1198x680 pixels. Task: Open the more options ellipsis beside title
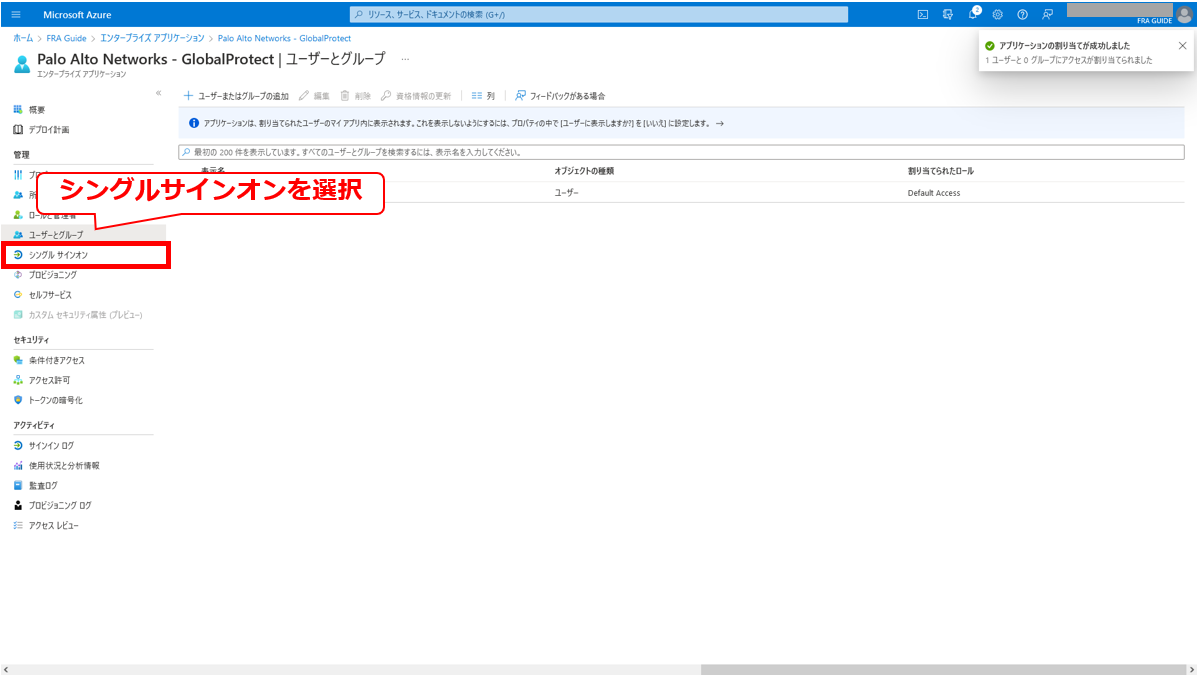click(405, 59)
